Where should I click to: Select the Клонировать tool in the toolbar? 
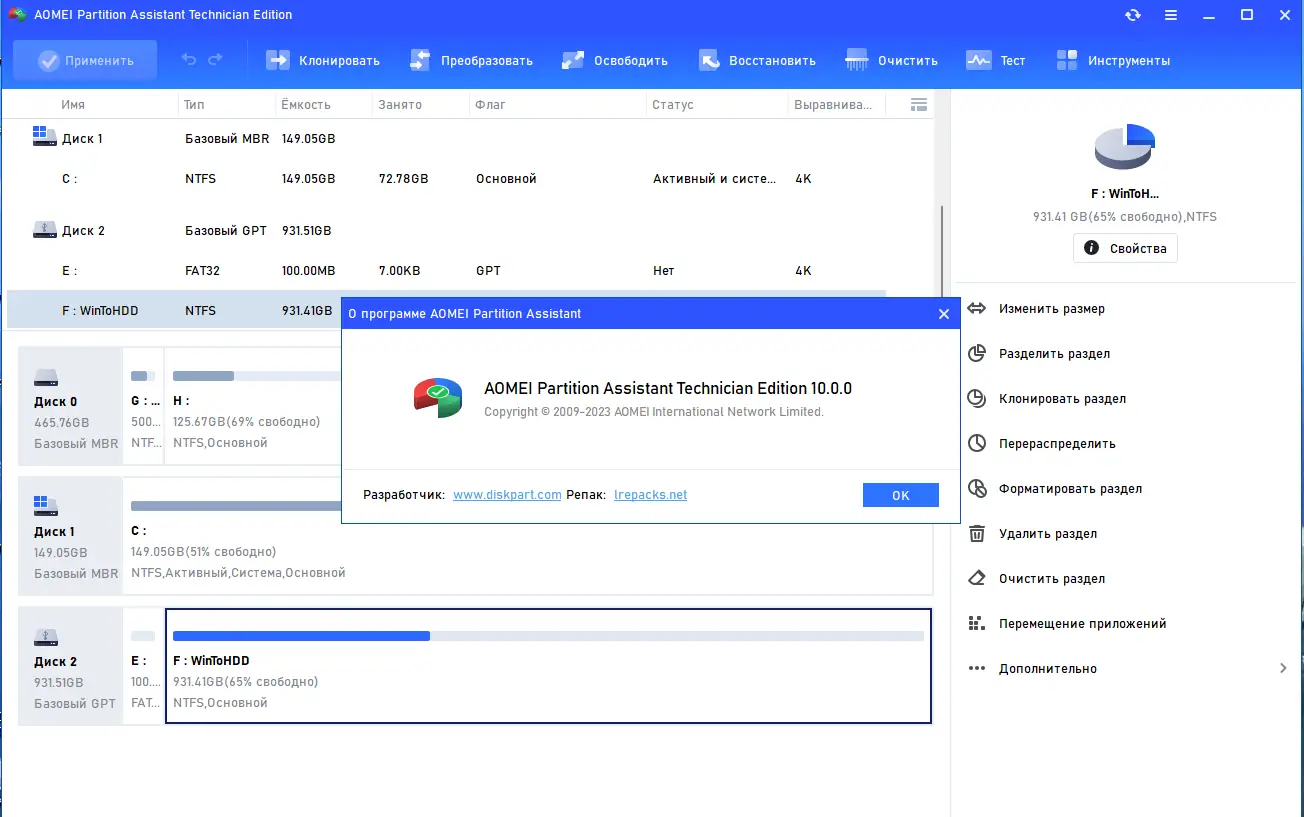[322, 60]
